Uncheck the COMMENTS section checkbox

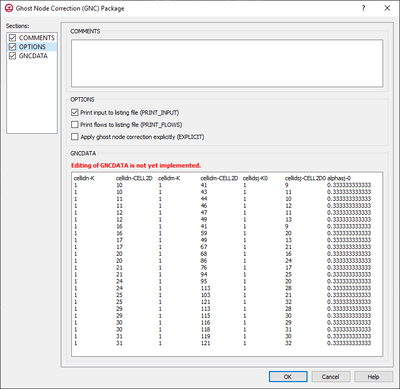click(13, 38)
